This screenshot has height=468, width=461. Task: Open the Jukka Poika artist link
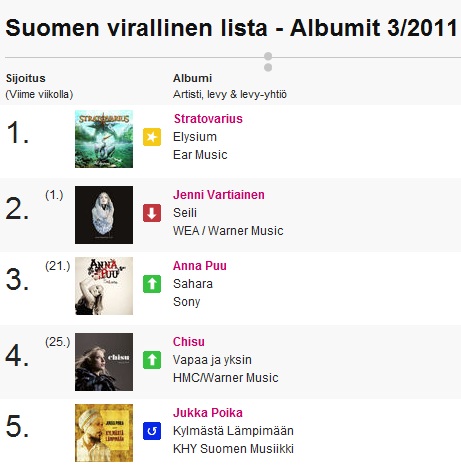[208, 413]
